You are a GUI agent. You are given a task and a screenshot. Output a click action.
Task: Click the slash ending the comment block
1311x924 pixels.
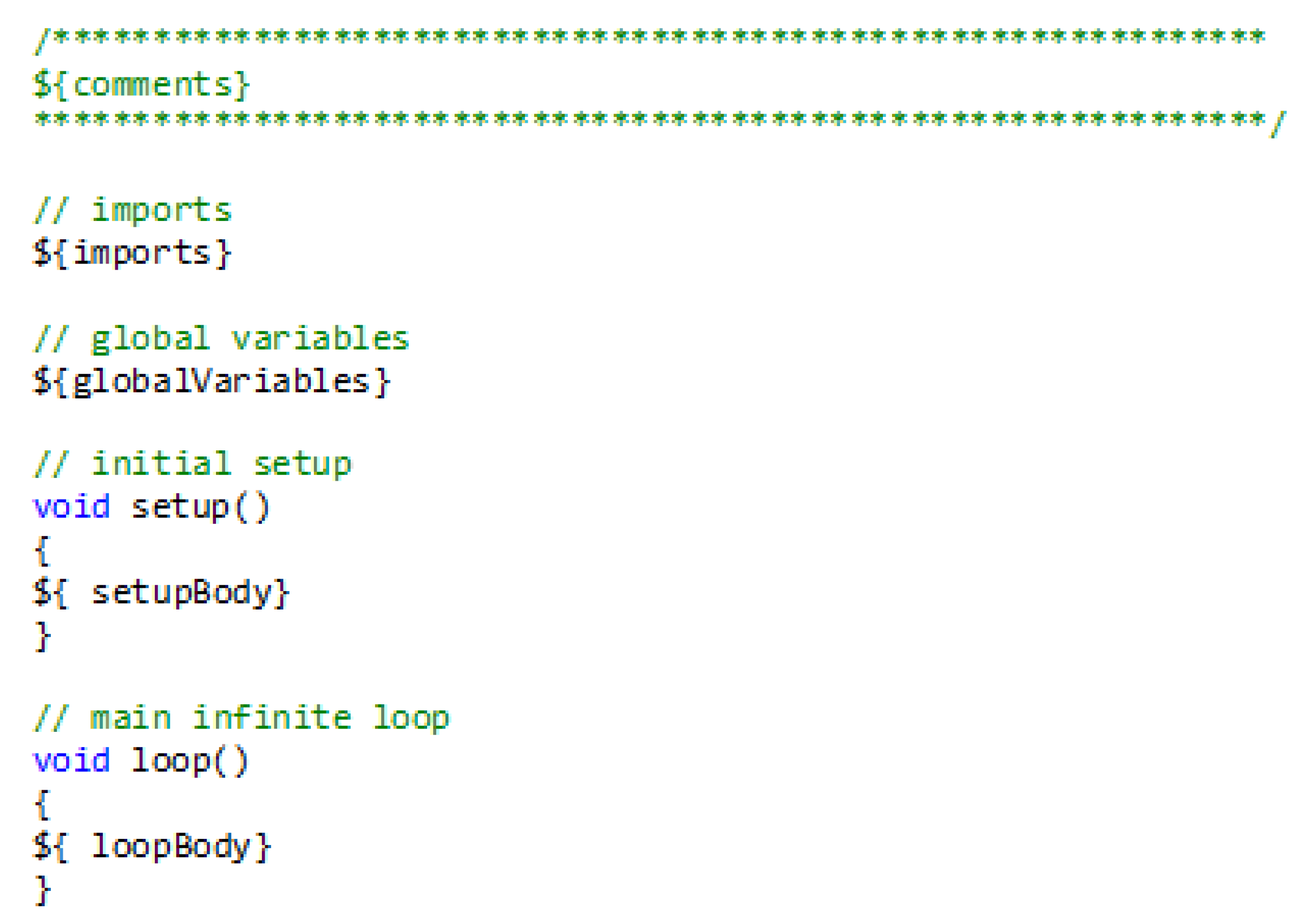(1278, 124)
